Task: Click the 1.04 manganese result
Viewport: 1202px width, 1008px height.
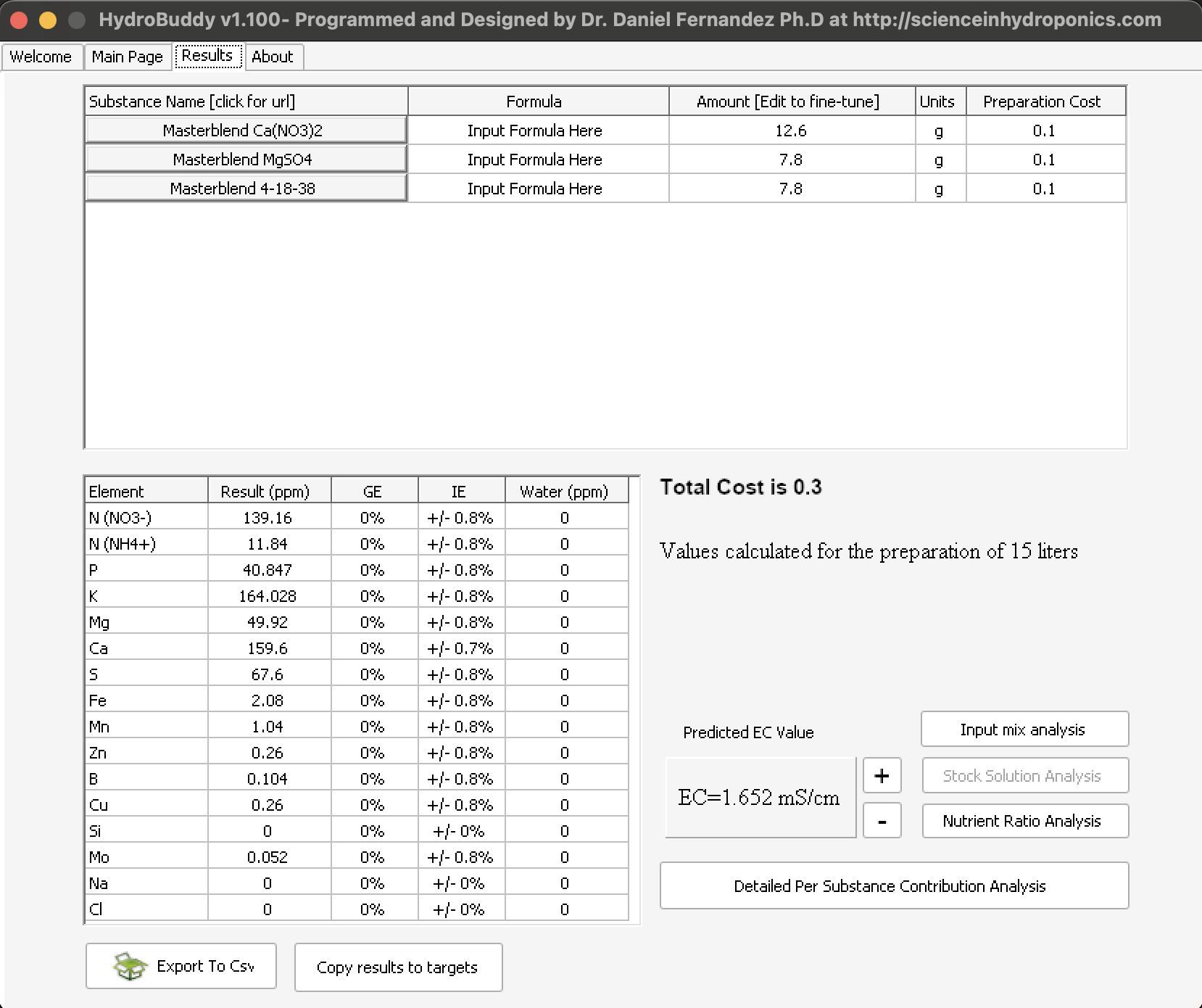Action: 269,727
